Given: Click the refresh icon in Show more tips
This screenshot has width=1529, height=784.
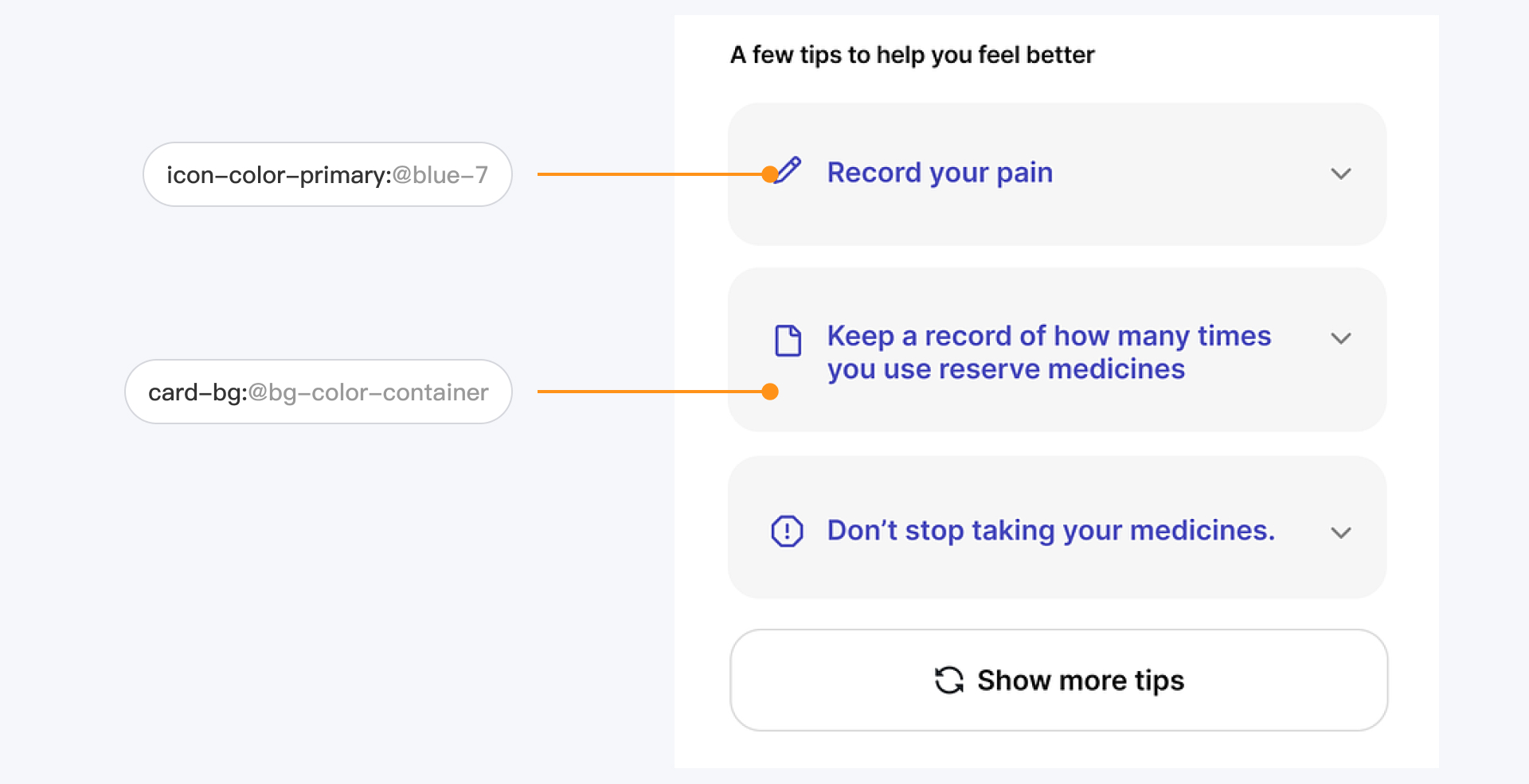Looking at the screenshot, I should coord(948,681).
